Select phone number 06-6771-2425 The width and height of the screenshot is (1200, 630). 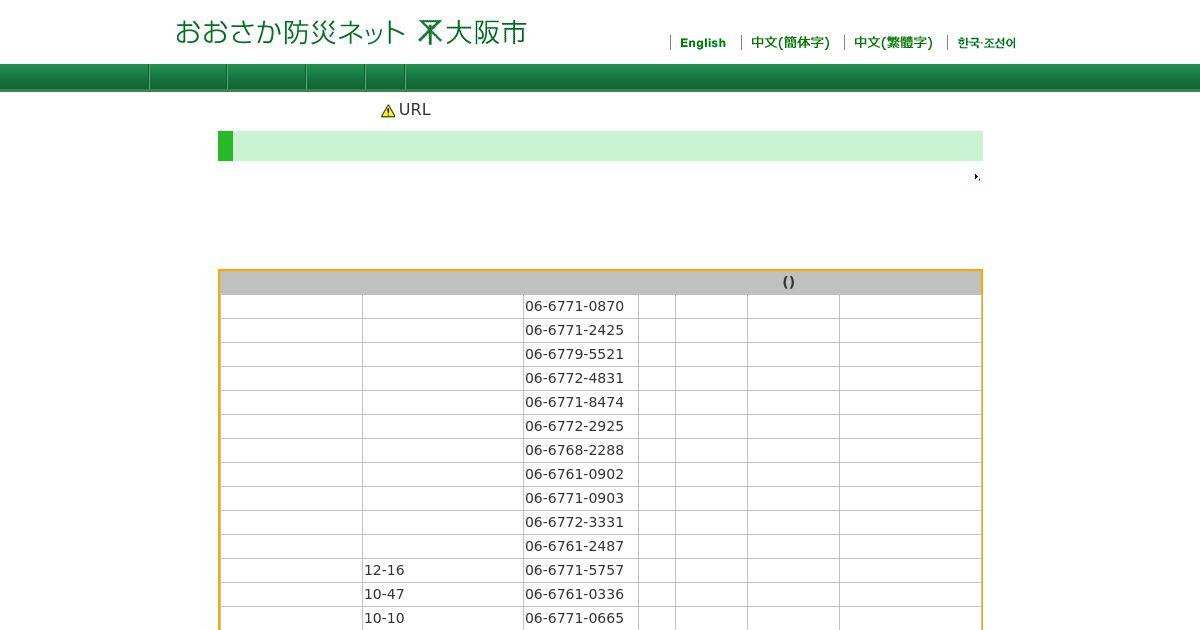coord(574,330)
